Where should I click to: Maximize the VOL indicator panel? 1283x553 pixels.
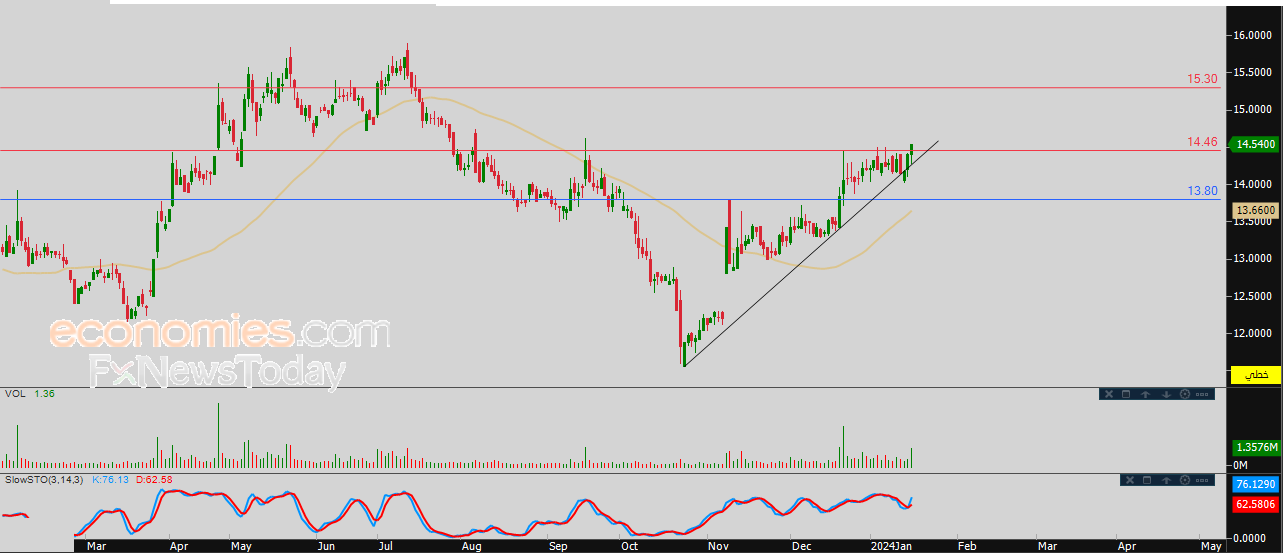coord(1126,394)
